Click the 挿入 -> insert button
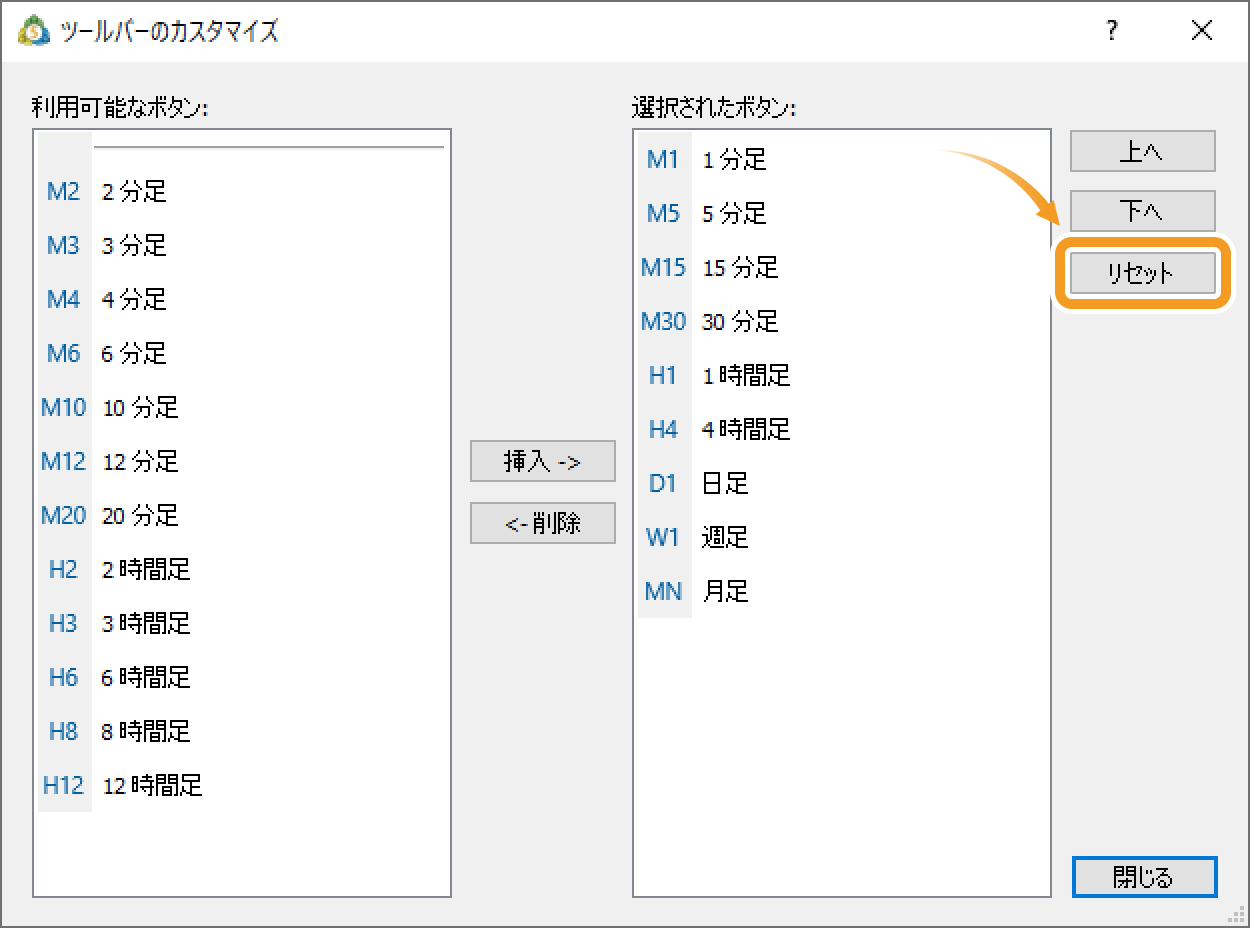 point(543,462)
